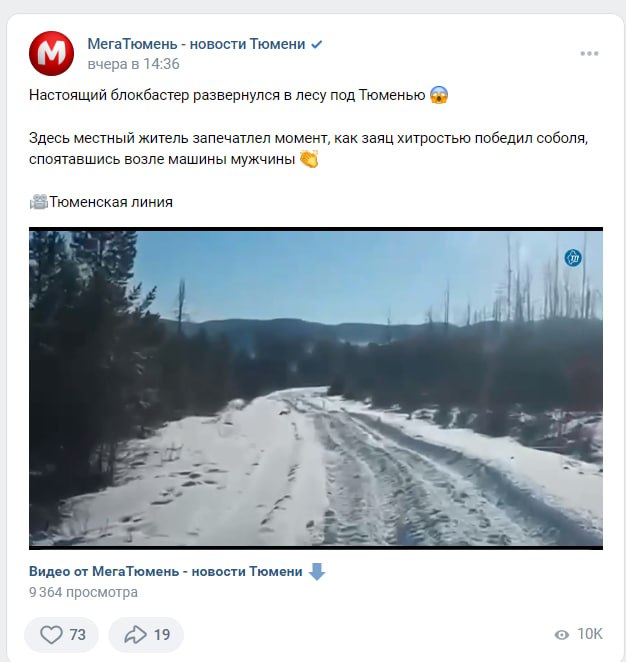Click the 10K post views number
Image resolution: width=626 pixels, height=662 pixels.
coord(590,634)
